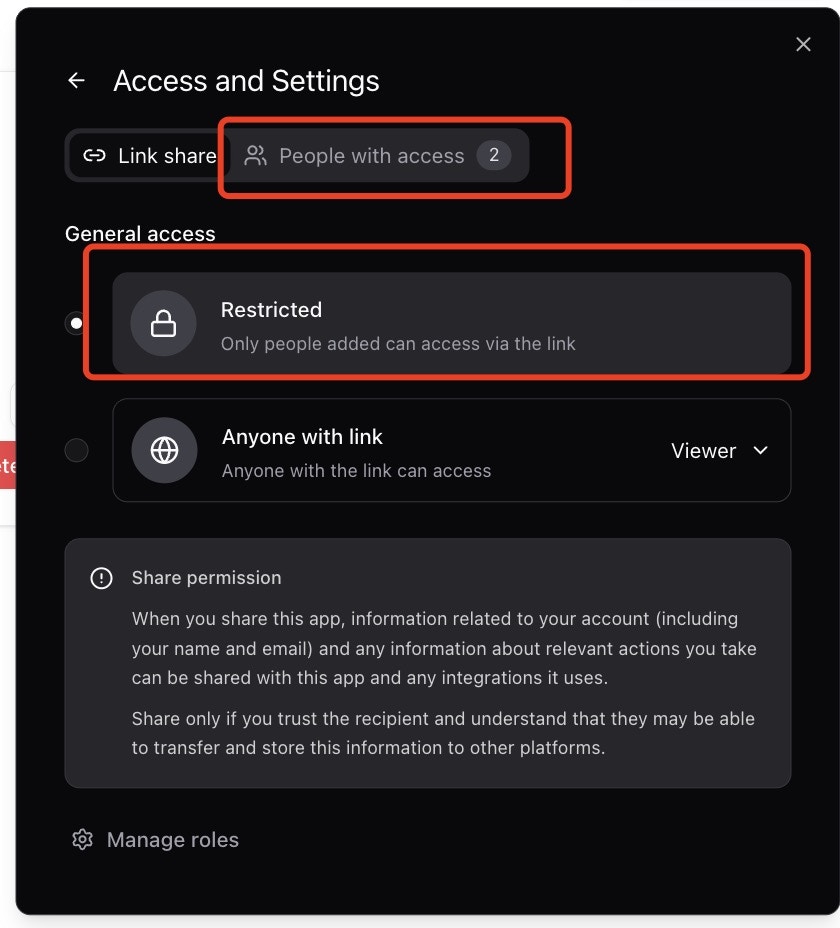Click the Restricted option card
Screen dimensions: 840x928
450,323
